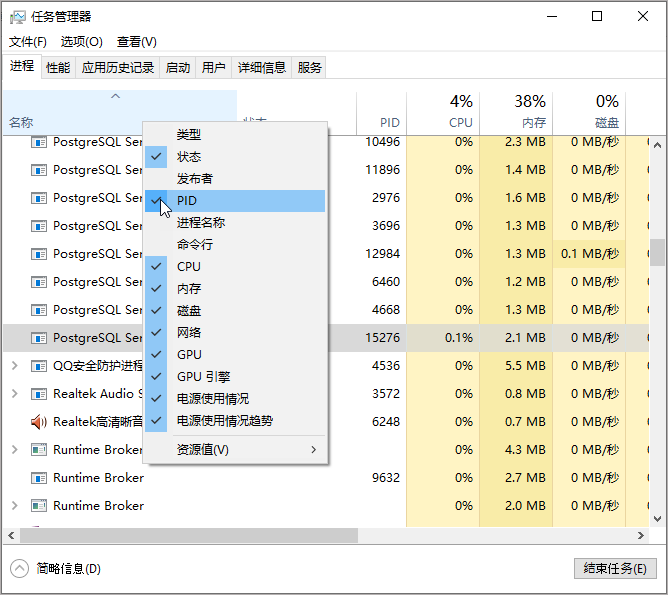Switch to the 性能 tab
668x595 pixels.
[x=58, y=68]
